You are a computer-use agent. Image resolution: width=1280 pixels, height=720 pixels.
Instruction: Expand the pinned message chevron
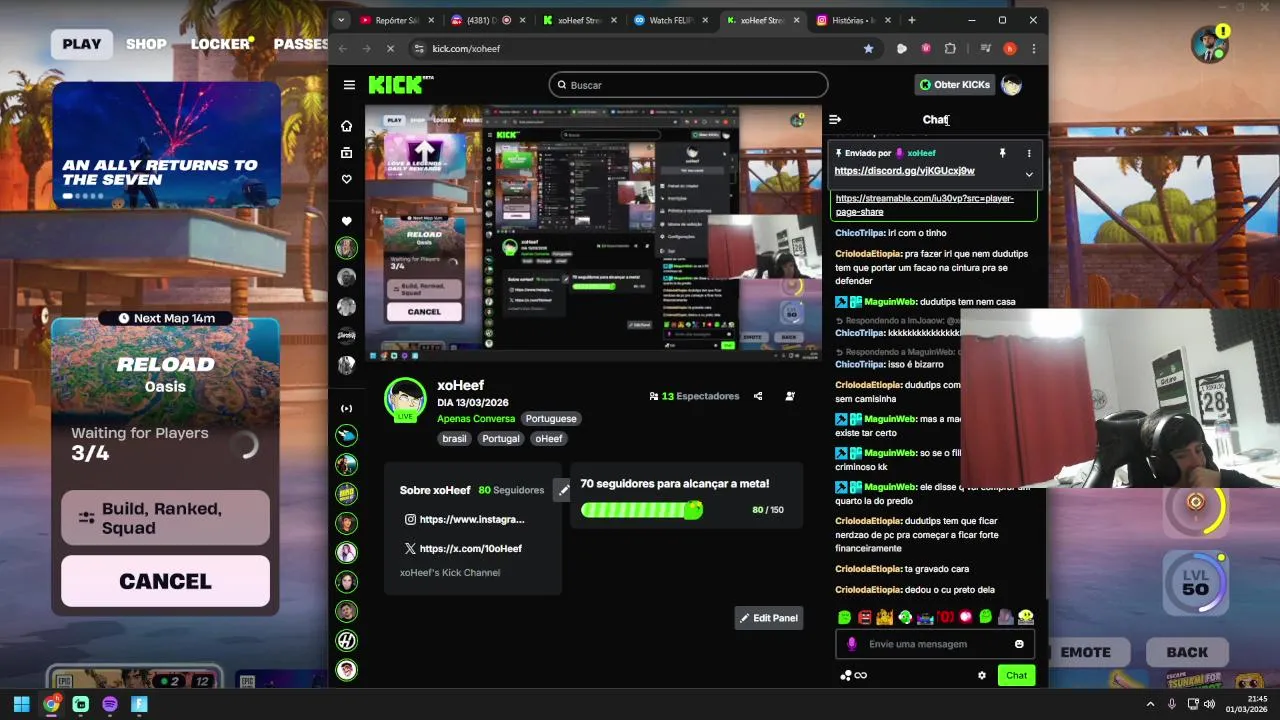tap(1028, 174)
